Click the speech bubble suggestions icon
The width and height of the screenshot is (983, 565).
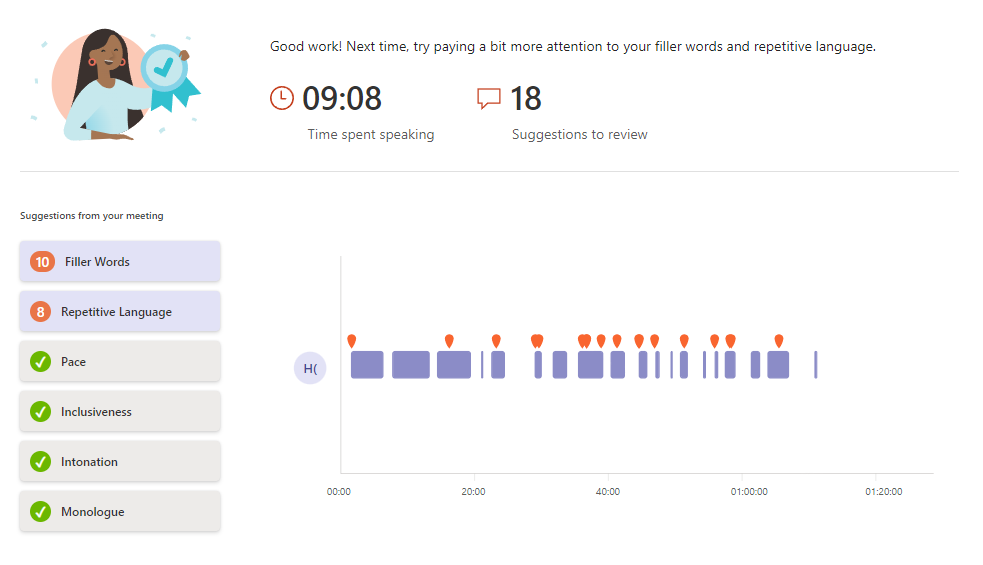[x=489, y=98]
